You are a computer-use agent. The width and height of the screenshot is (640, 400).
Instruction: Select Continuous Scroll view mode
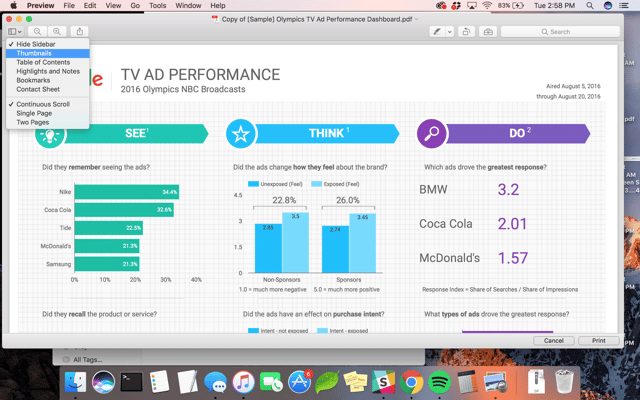43,104
